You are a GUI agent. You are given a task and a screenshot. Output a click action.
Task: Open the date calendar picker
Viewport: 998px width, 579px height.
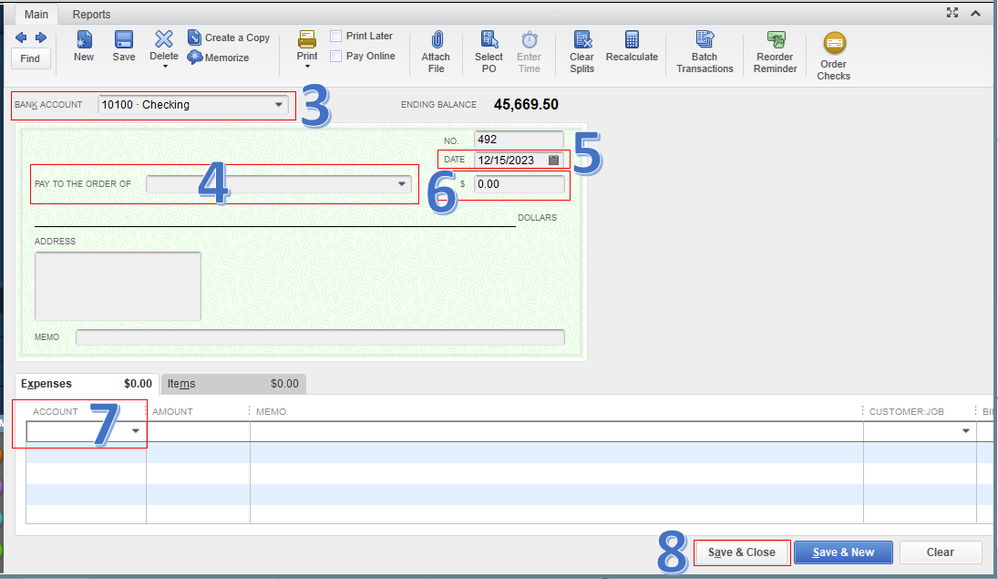click(554, 160)
